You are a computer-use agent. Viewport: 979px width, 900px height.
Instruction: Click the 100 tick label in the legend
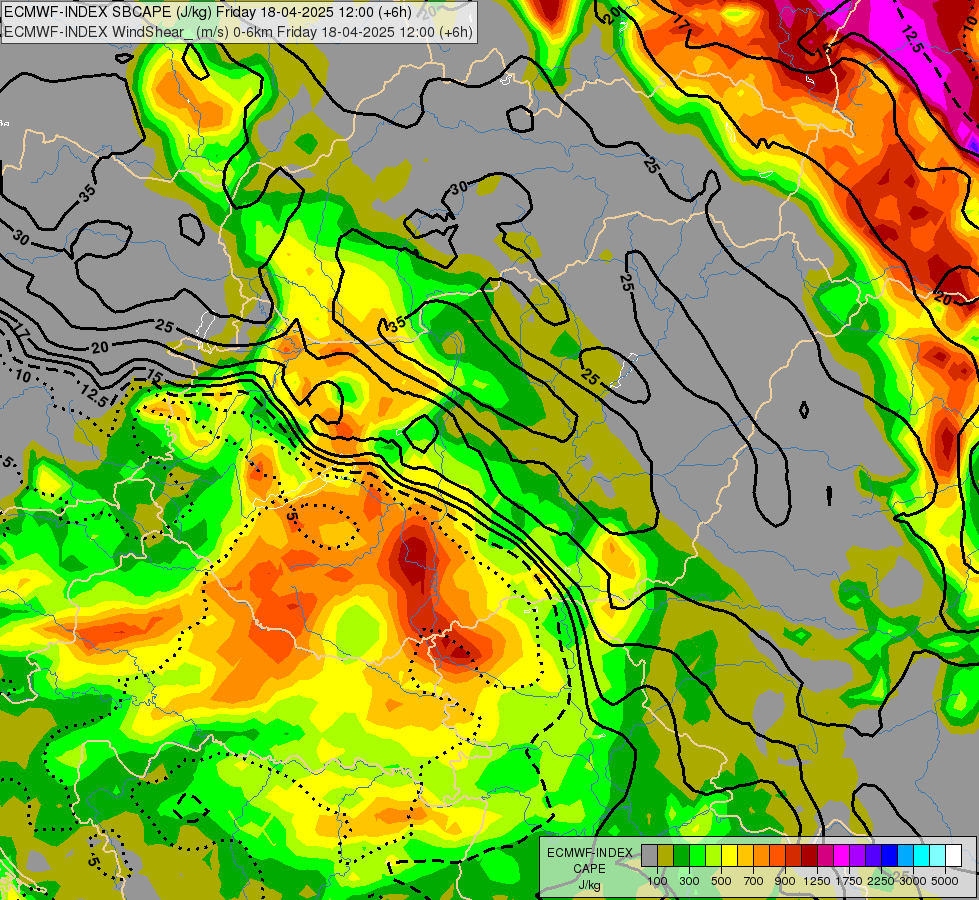[x=657, y=881]
